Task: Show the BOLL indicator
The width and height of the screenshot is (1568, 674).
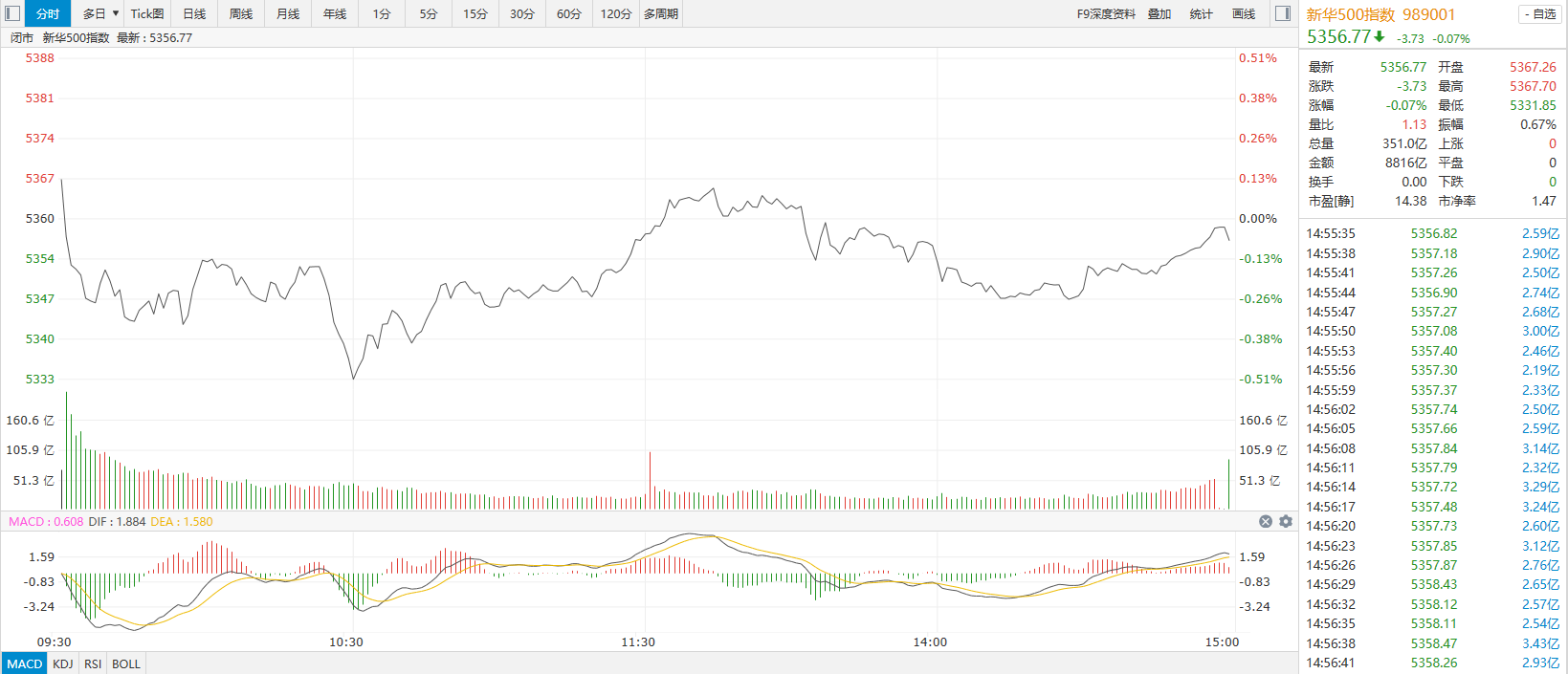Action: pos(126,663)
